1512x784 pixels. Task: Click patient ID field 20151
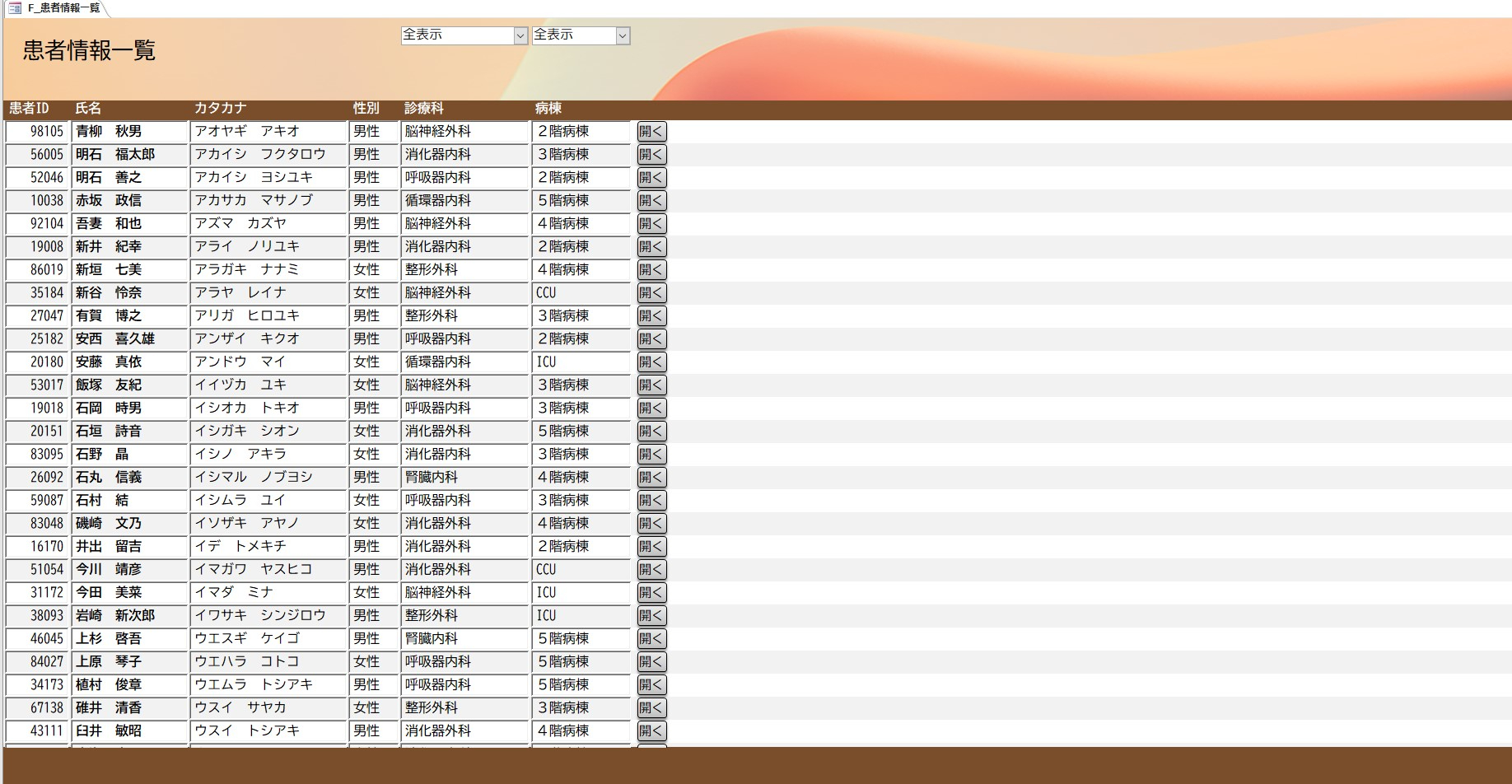tap(36, 431)
